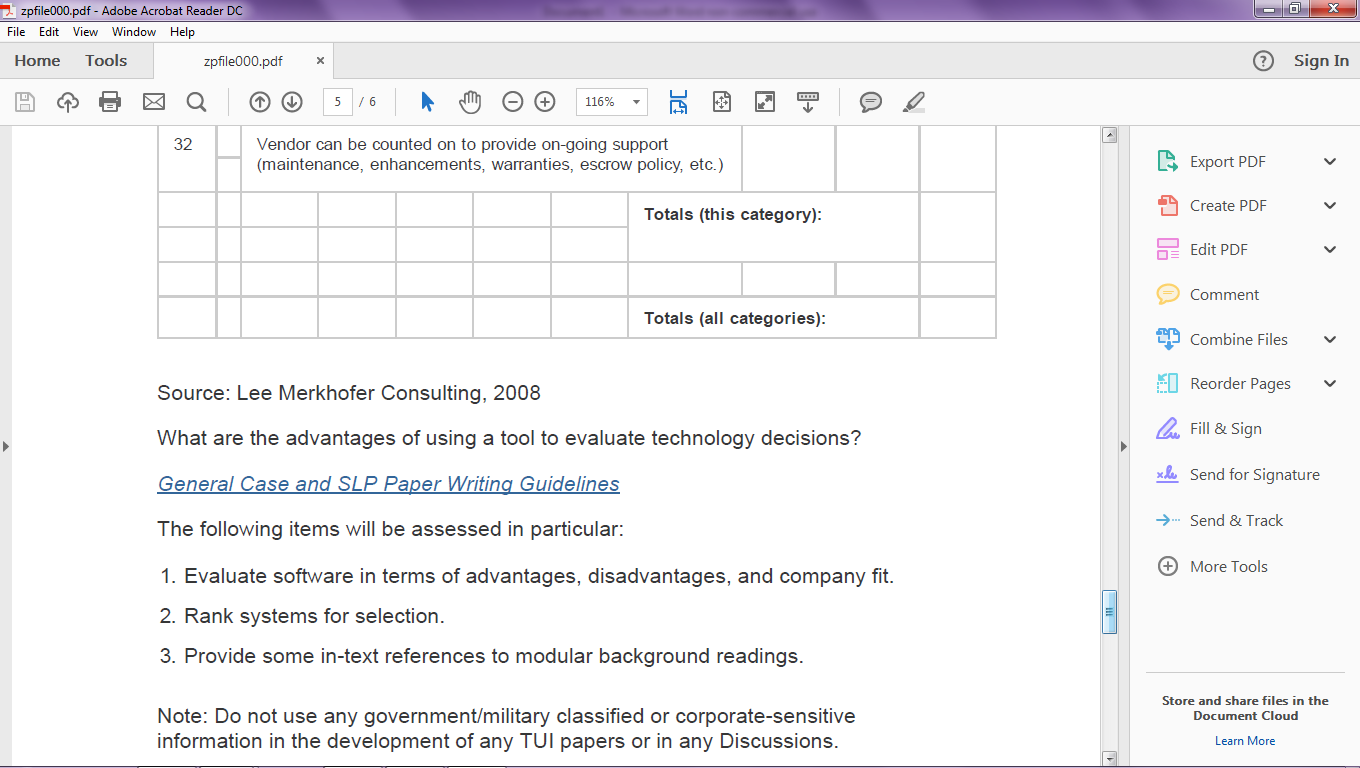Send file by email envelope icon
This screenshot has height=768, width=1360.
pos(153,102)
